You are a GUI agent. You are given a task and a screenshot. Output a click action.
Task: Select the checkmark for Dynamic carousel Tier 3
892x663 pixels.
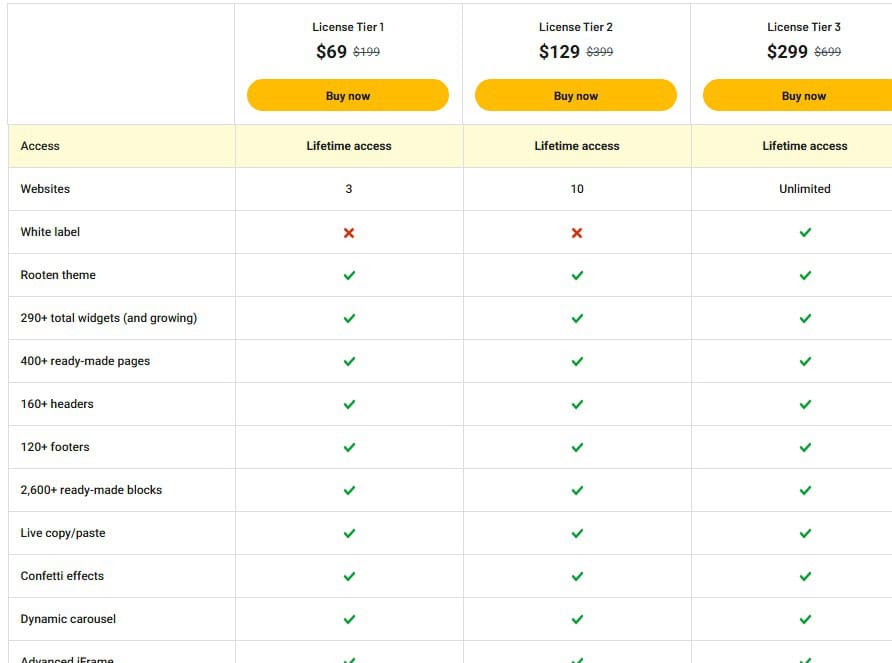coord(804,619)
